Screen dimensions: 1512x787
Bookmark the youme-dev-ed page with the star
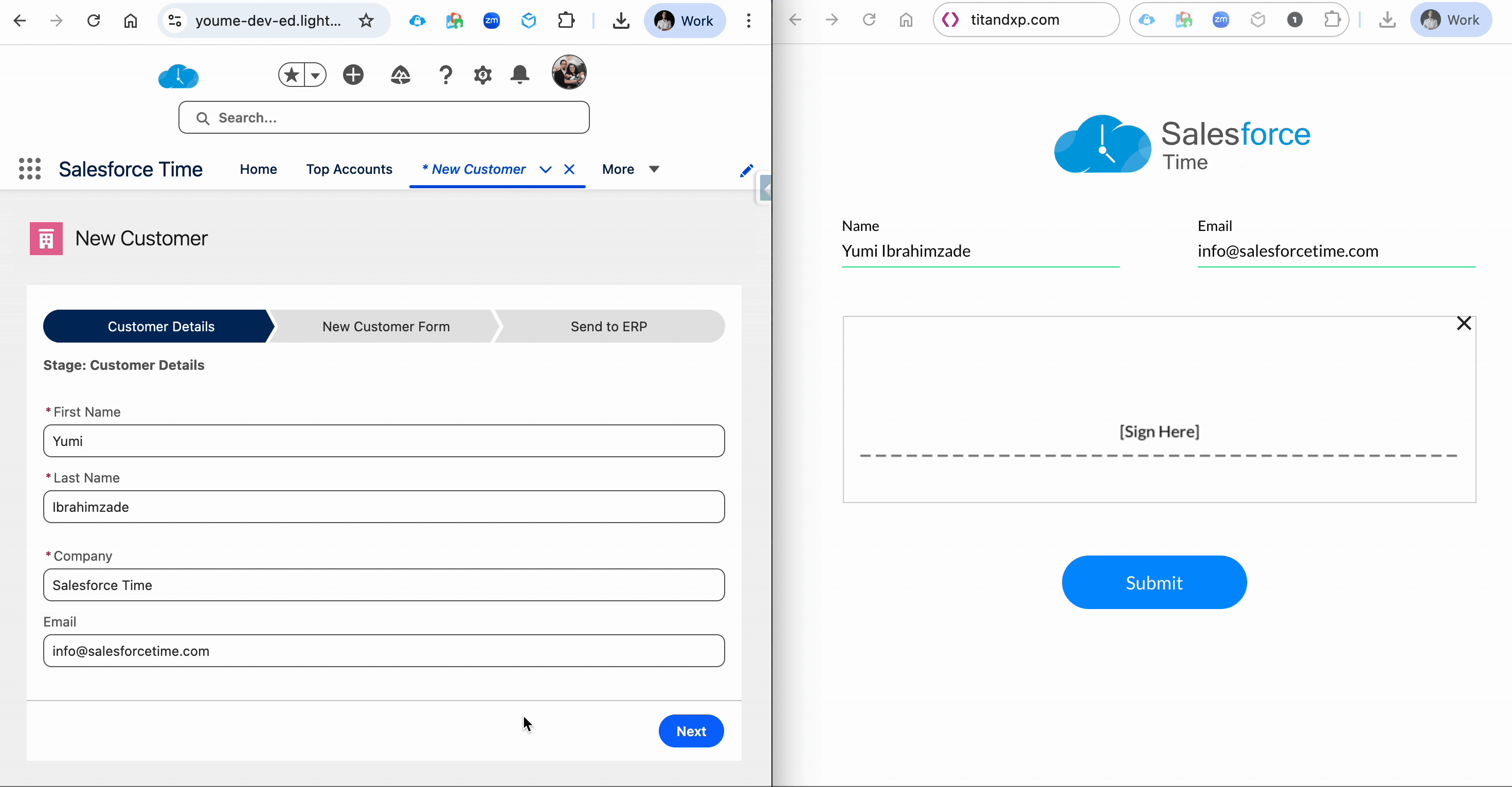366,21
